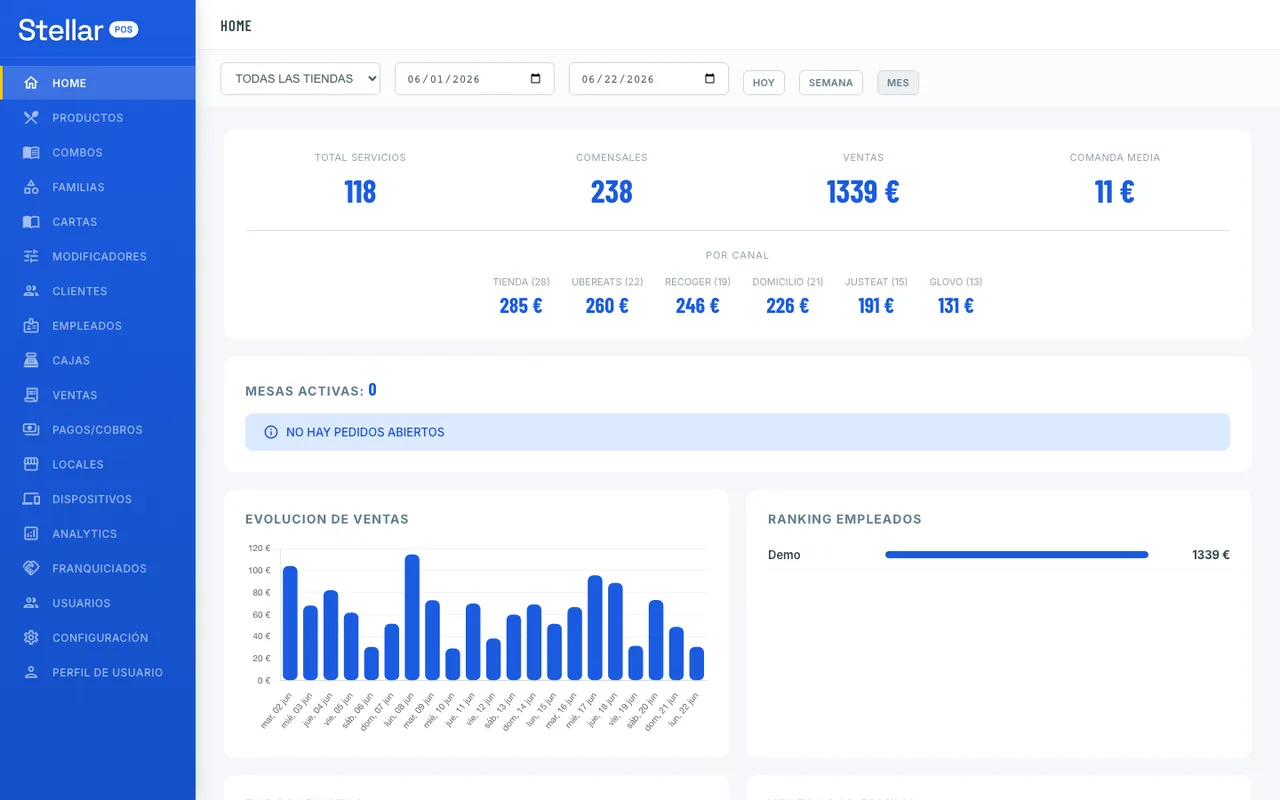
Task: Click the tallest bar for lun. 08 jun
Action: pyautogui.click(x=412, y=617)
